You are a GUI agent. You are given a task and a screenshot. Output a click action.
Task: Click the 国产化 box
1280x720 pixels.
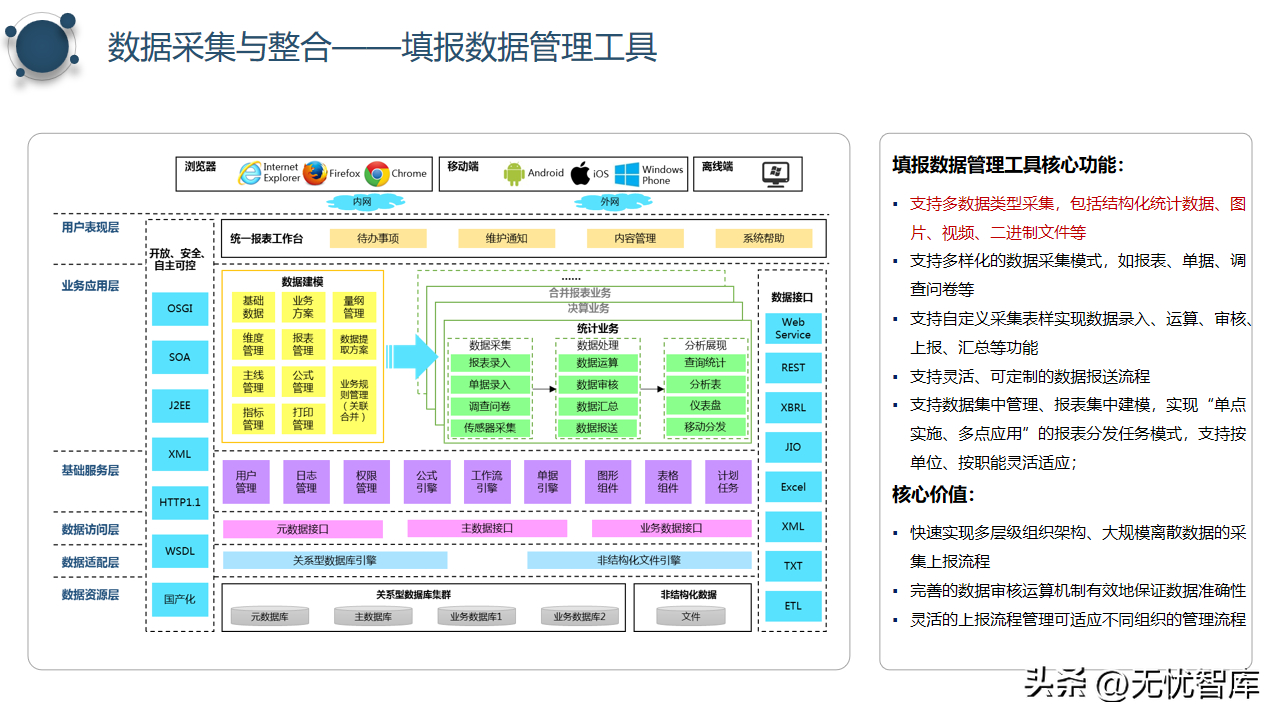[180, 599]
